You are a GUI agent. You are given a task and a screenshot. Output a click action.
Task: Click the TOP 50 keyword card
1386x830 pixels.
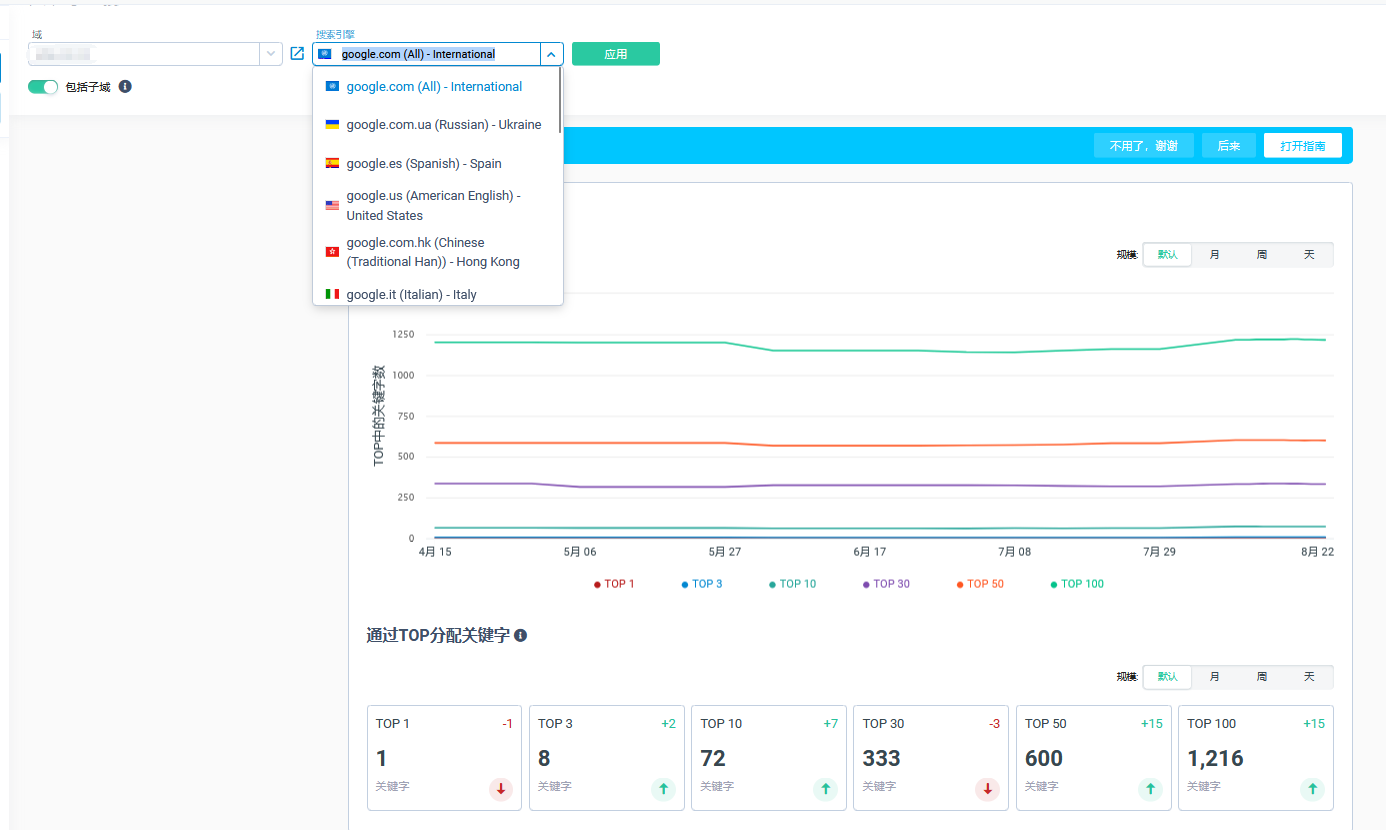(1093, 758)
